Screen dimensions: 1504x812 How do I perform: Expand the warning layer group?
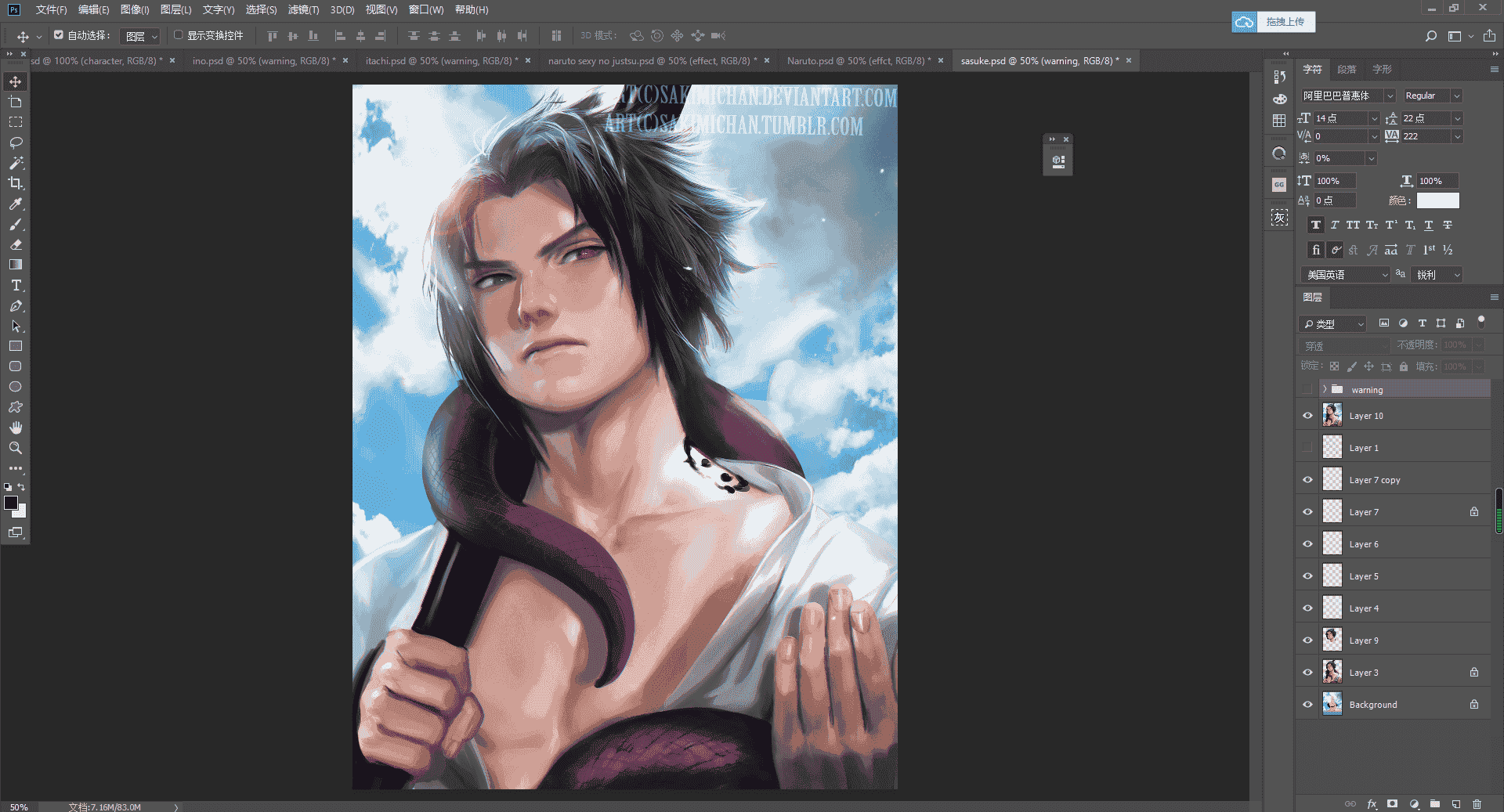point(1325,389)
